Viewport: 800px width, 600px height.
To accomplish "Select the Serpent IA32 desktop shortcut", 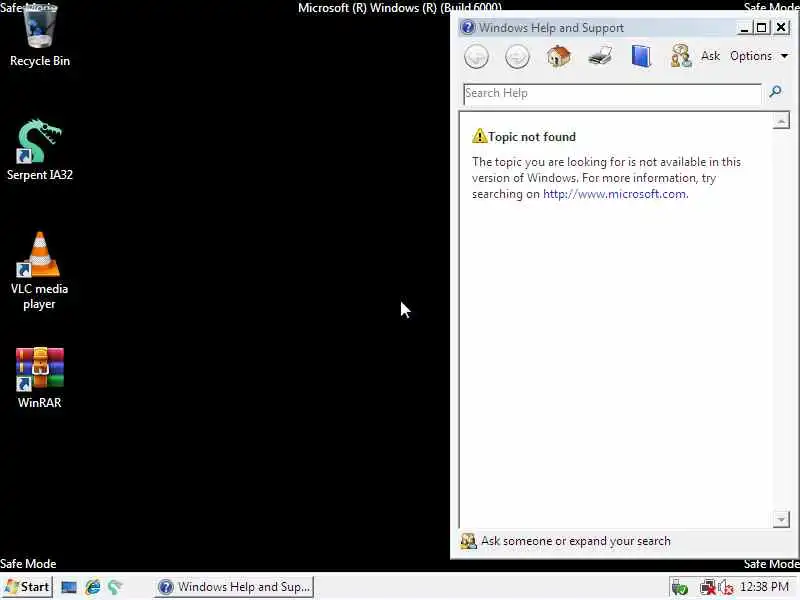I will click(x=40, y=150).
